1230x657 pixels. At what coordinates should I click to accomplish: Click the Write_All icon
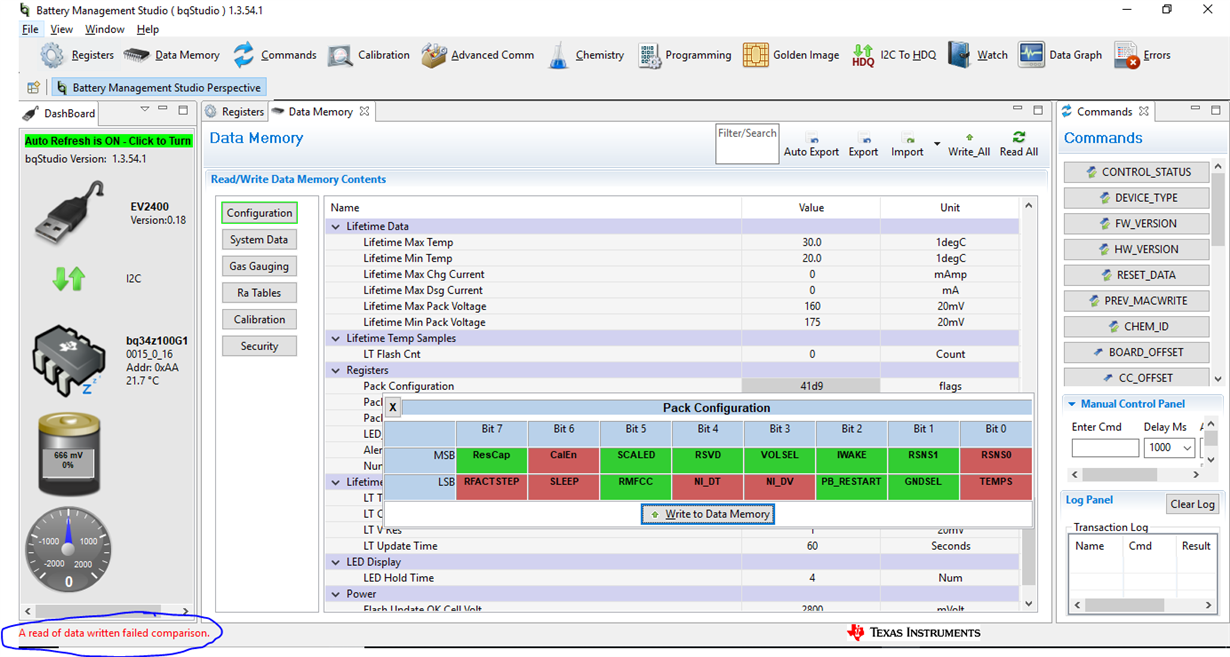(969, 137)
